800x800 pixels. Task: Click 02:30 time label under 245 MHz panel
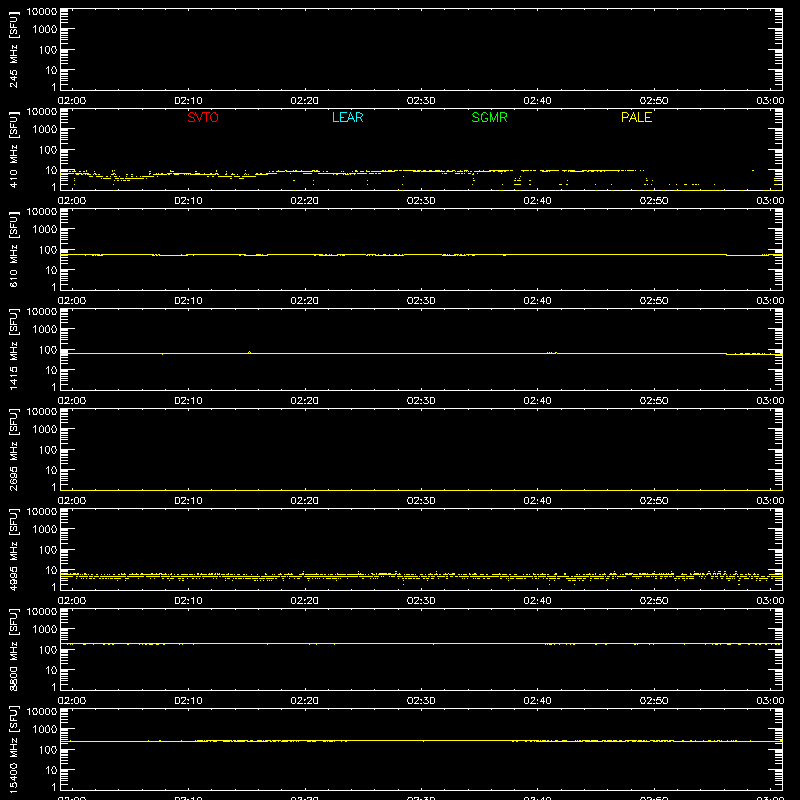pos(421,101)
